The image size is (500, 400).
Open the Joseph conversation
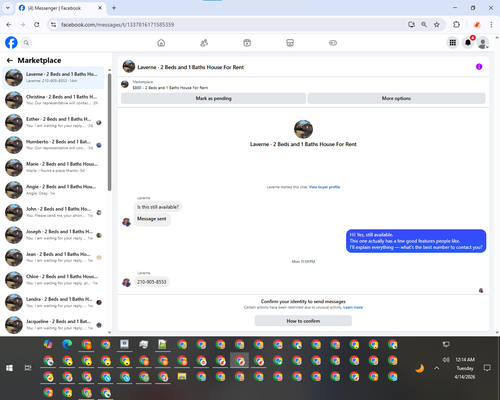[53, 235]
